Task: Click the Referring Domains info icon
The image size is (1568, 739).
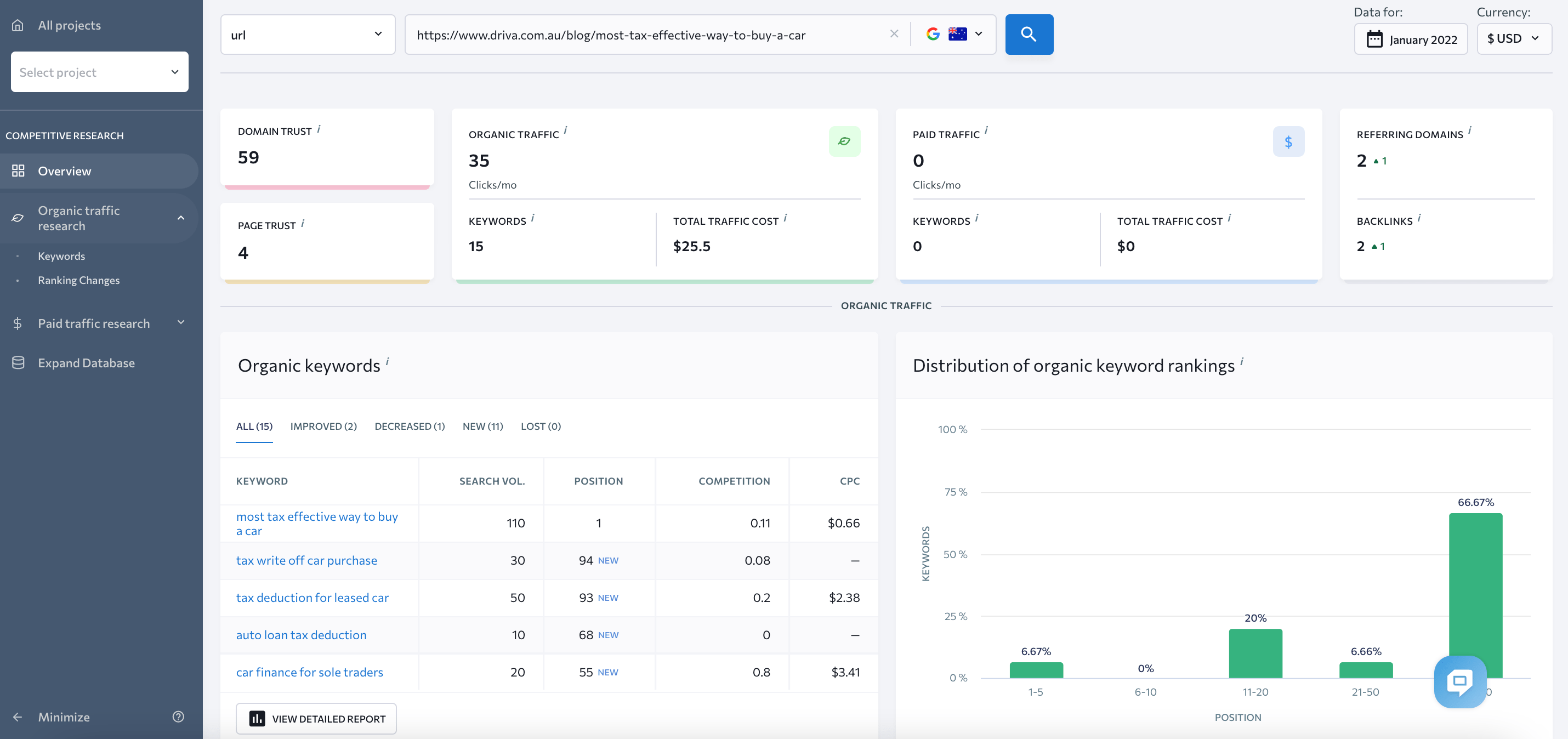Action: pos(1469,130)
